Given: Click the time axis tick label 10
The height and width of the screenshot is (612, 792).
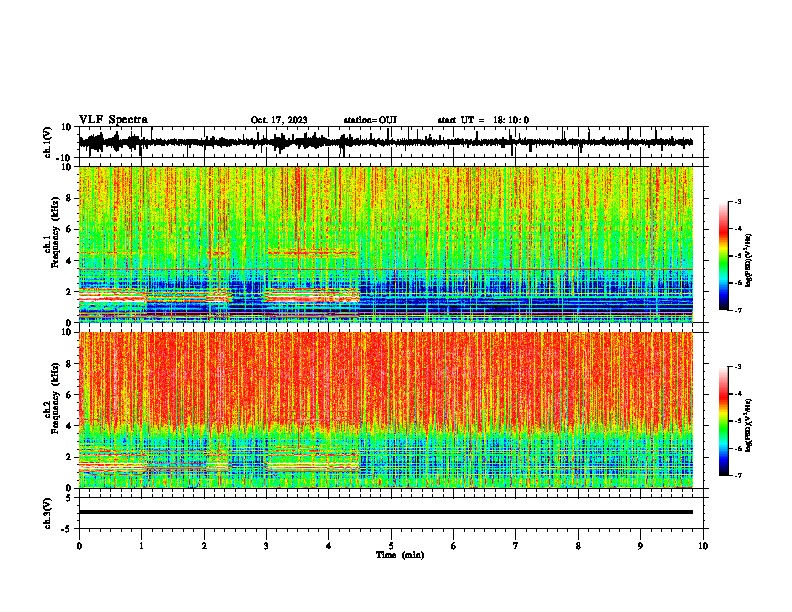Looking at the screenshot, I should point(703,546).
